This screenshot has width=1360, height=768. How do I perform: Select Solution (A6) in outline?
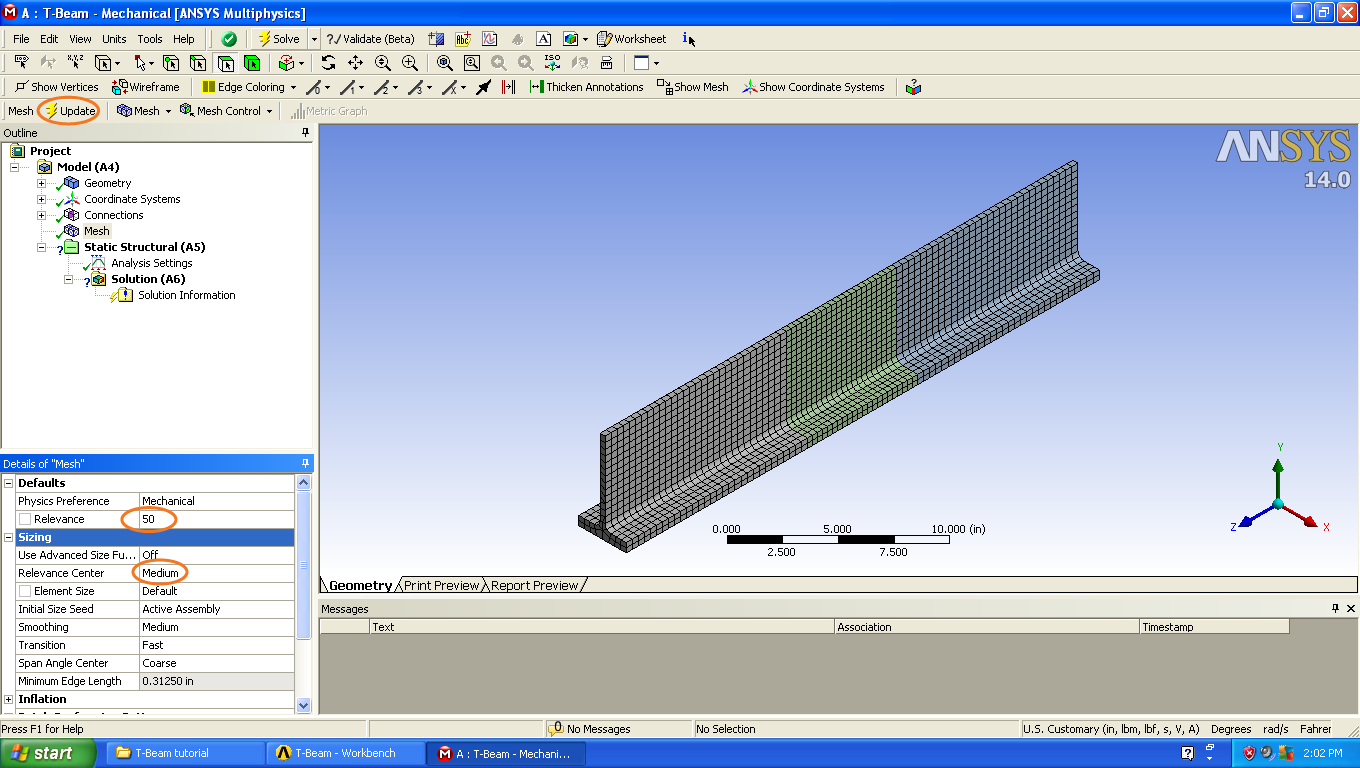pos(148,279)
